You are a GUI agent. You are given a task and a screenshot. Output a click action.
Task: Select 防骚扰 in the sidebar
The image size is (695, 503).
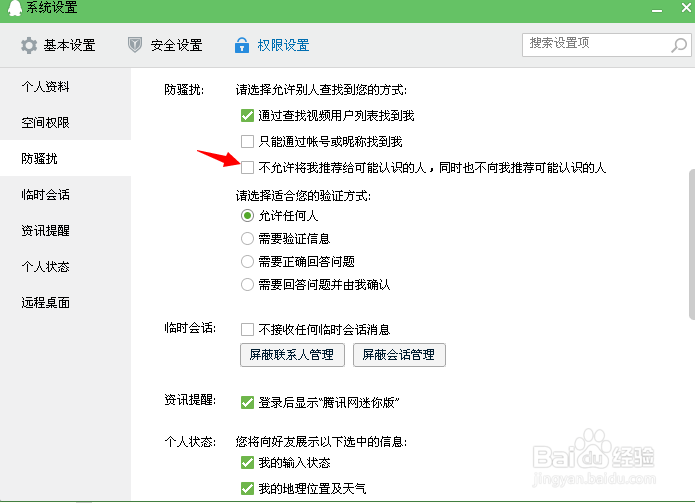(x=66, y=158)
